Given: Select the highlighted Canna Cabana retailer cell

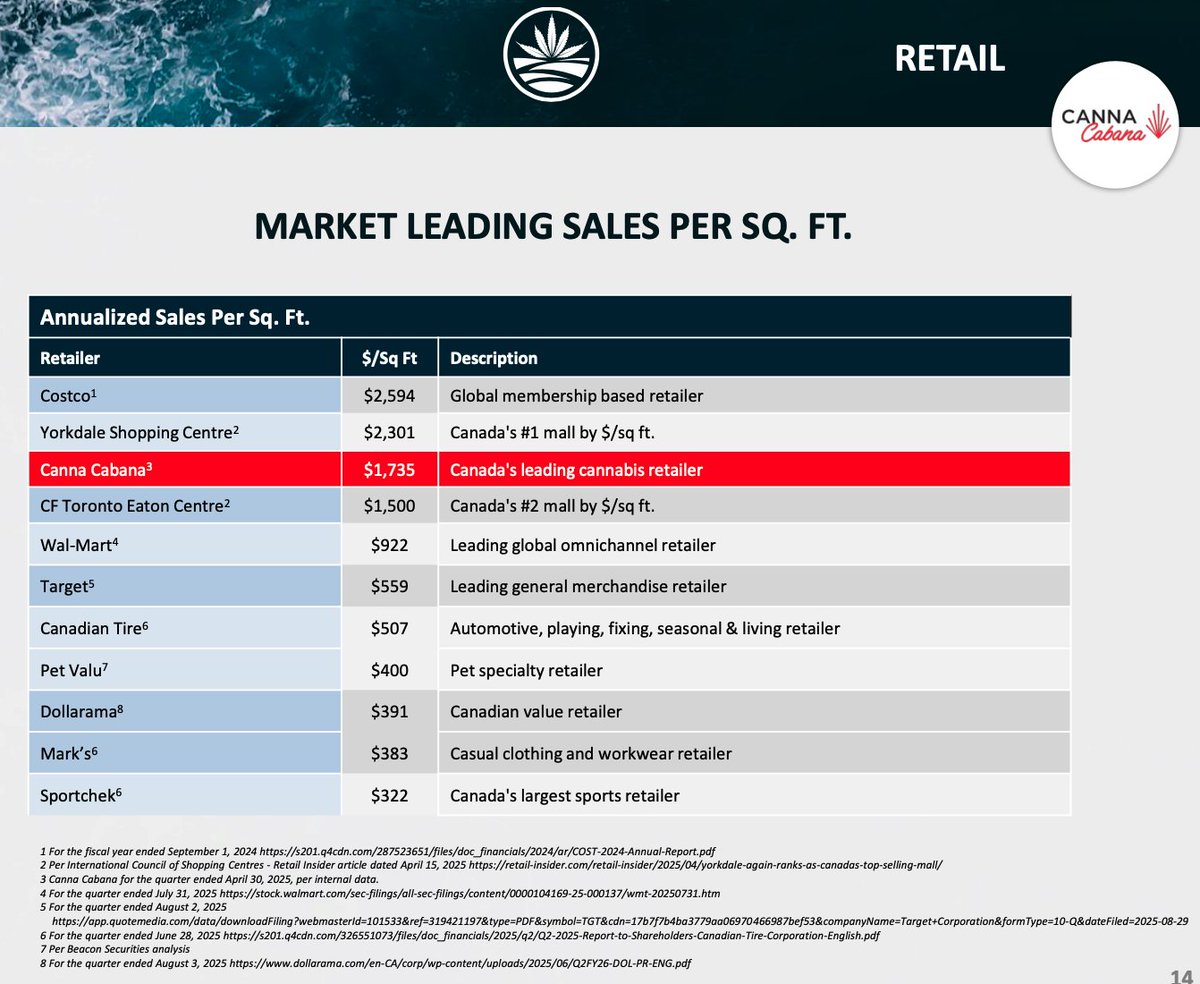Looking at the screenshot, I should pos(186,469).
